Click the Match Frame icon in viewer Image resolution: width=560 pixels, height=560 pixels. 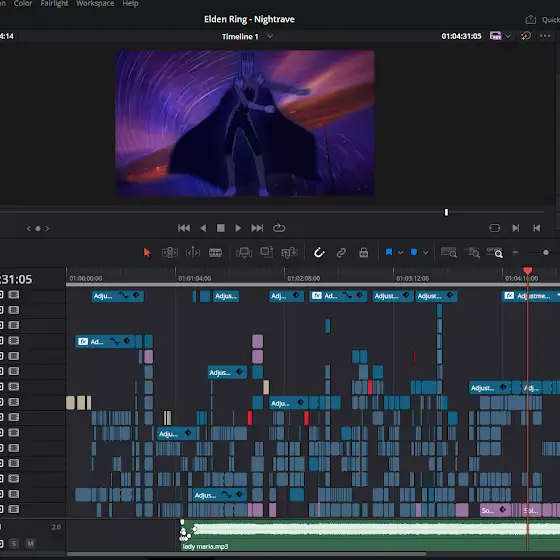[495, 228]
